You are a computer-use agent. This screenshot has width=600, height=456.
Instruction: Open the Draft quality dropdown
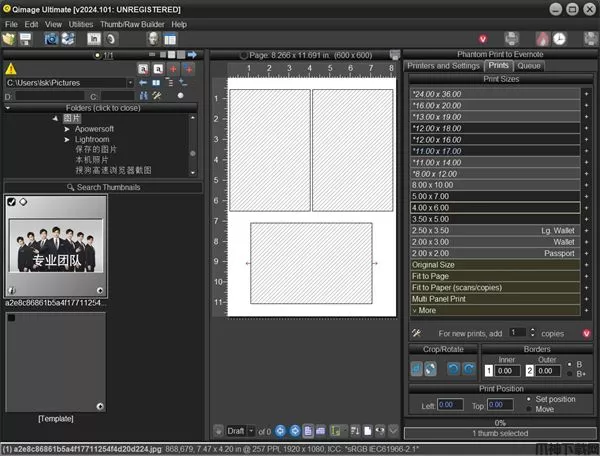252,431
